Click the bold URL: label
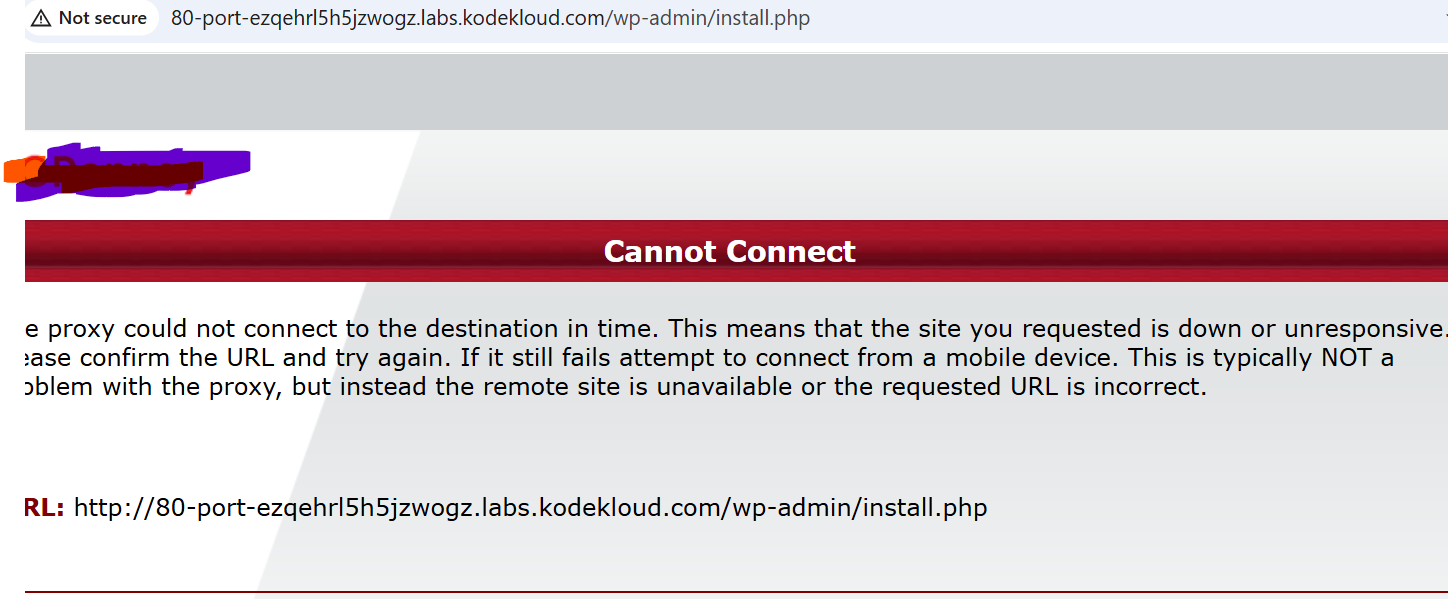The width and height of the screenshot is (1448, 599). pyautogui.click(x=44, y=507)
